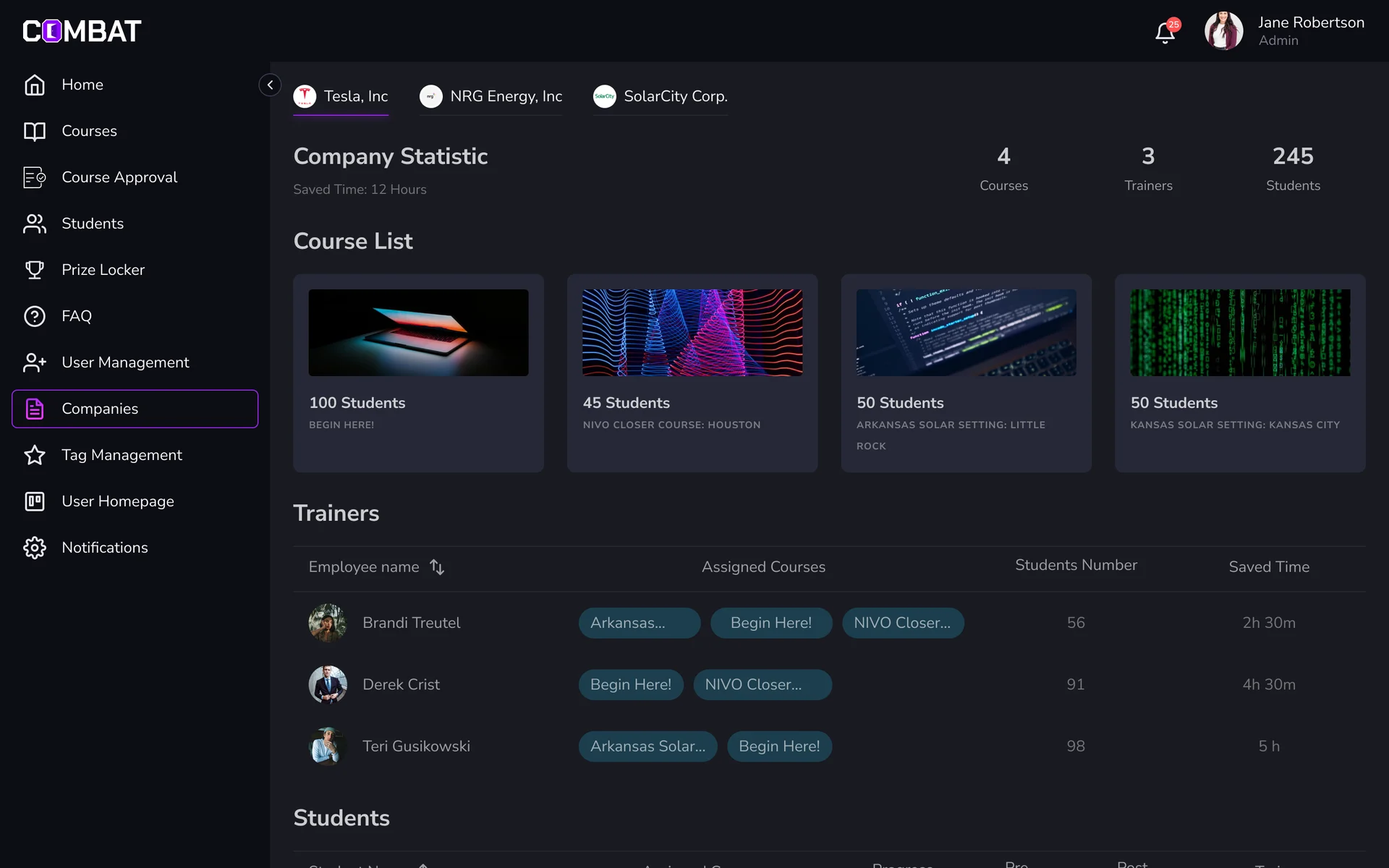Click the 45 Students card title
The image size is (1389, 868).
click(626, 403)
